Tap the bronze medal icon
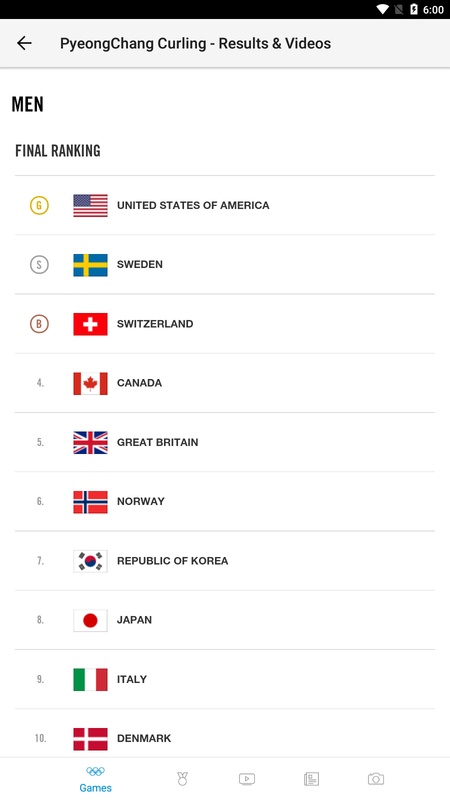450x800 pixels. pos(39,323)
